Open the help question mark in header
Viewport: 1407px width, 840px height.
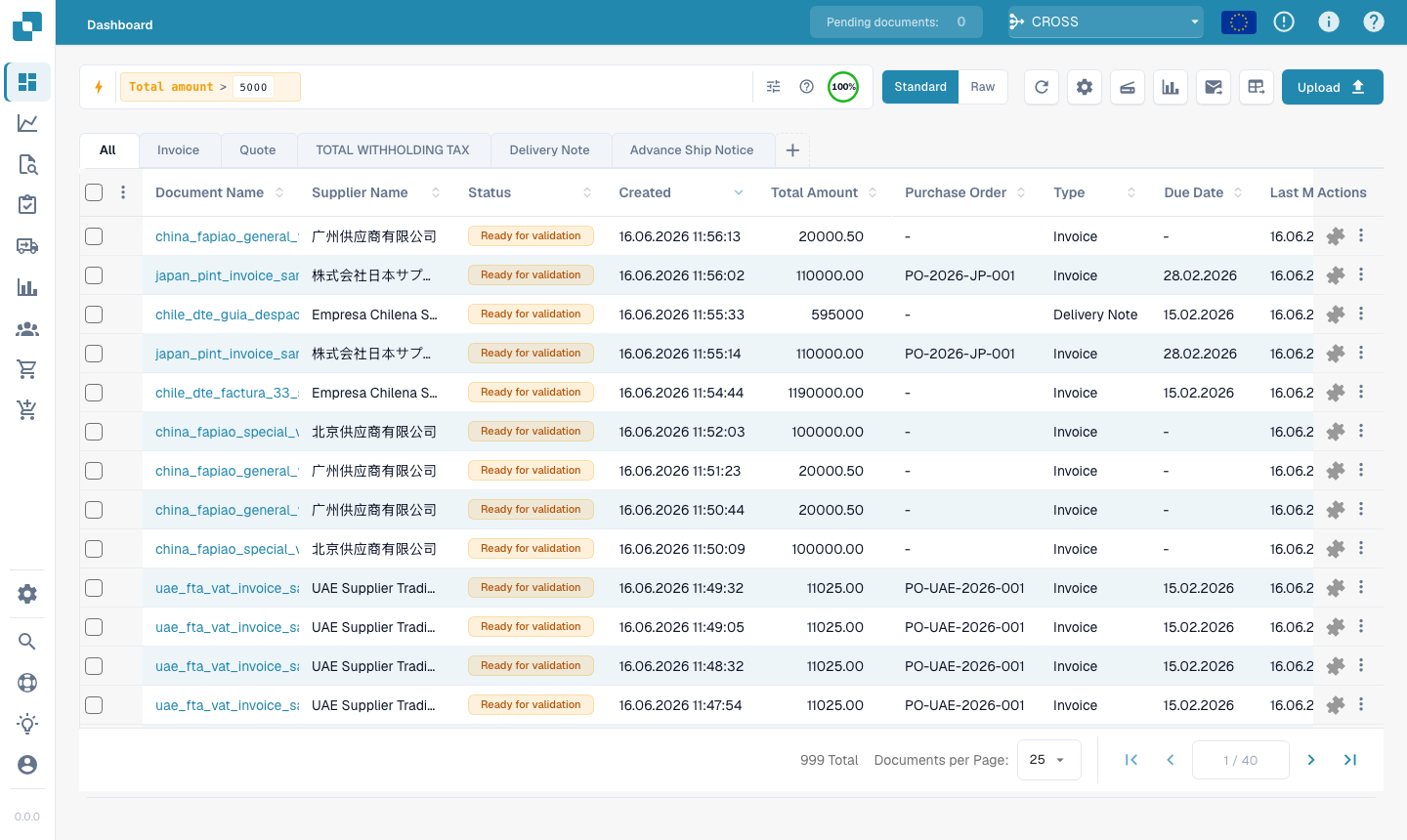(1374, 21)
